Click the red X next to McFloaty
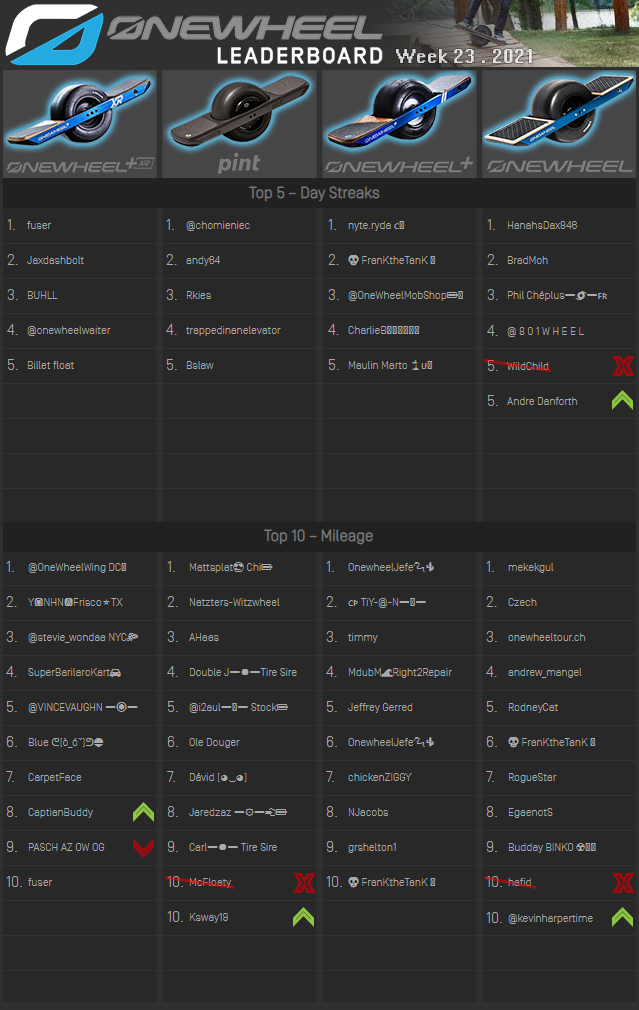This screenshot has width=639, height=1010. (303, 882)
